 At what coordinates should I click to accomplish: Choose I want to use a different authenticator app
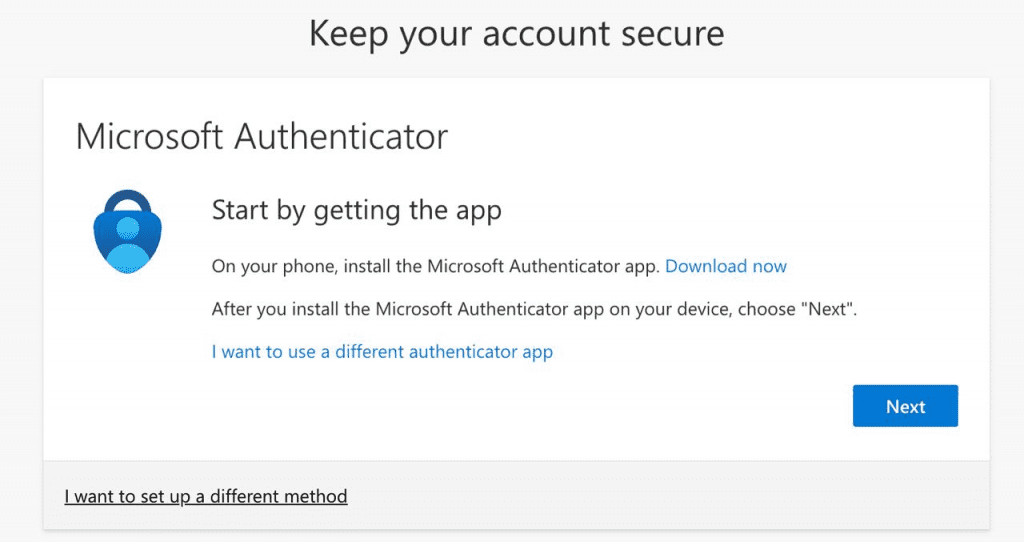click(382, 351)
